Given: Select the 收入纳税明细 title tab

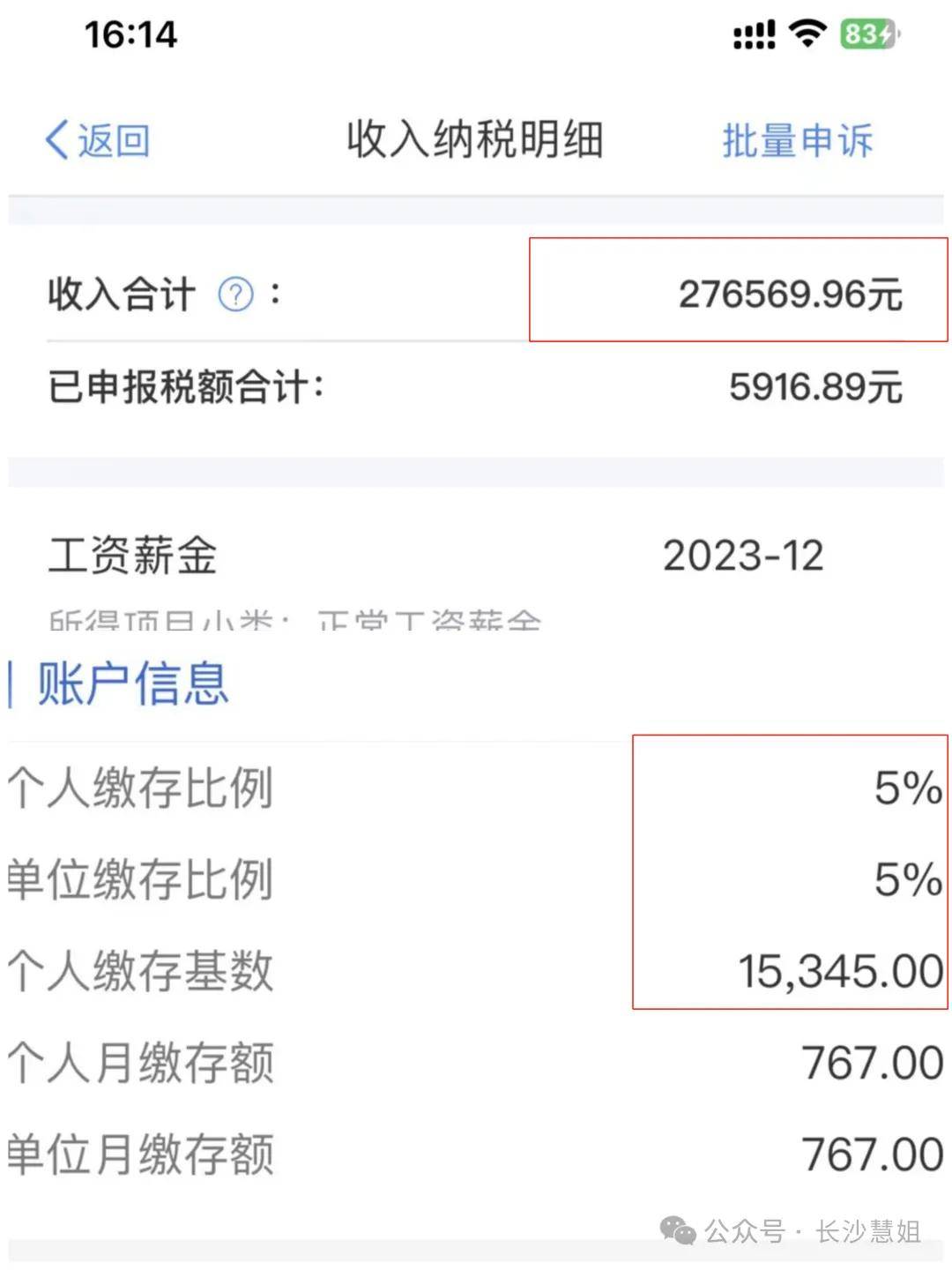Looking at the screenshot, I should (x=476, y=139).
